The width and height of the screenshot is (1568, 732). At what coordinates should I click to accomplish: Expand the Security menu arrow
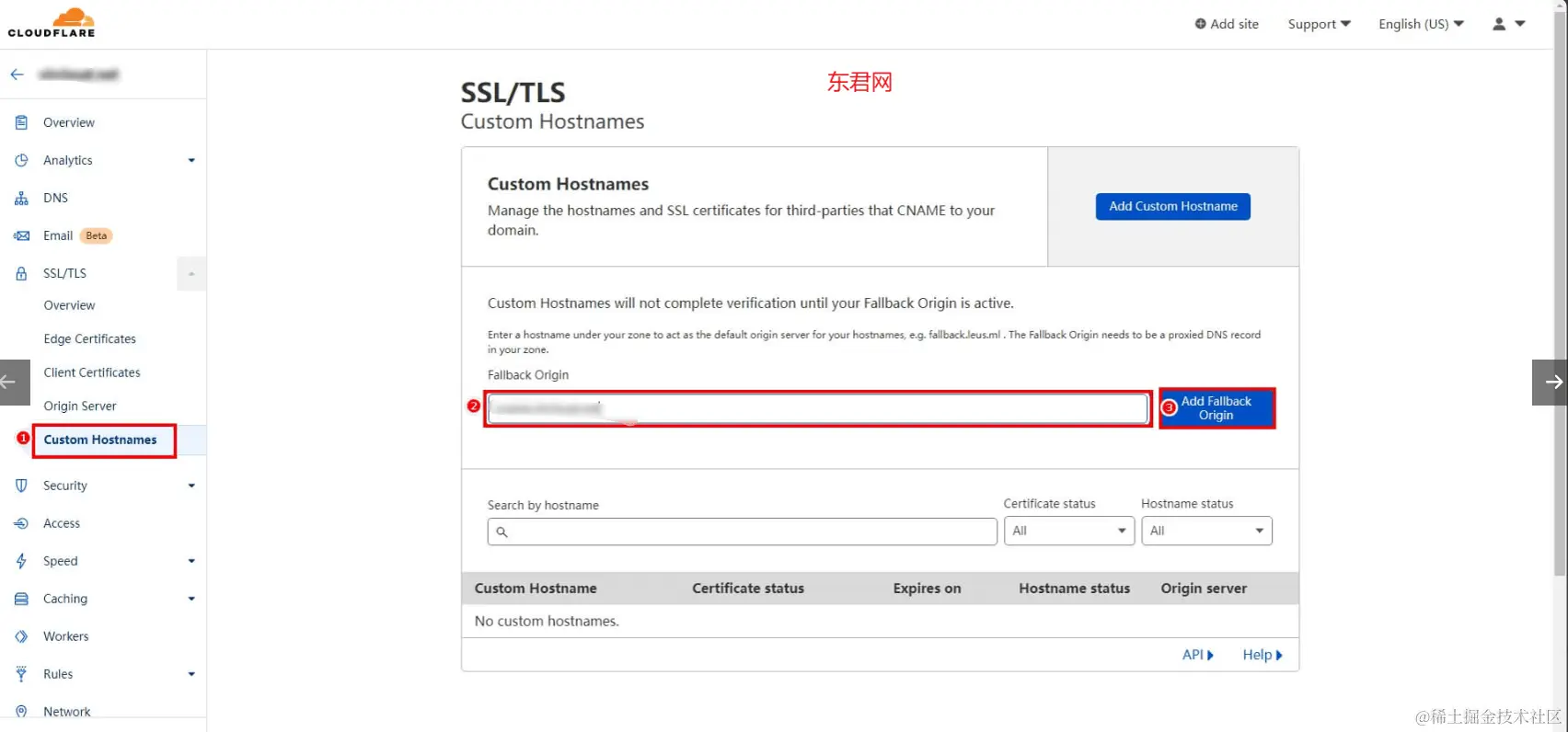[191, 486]
